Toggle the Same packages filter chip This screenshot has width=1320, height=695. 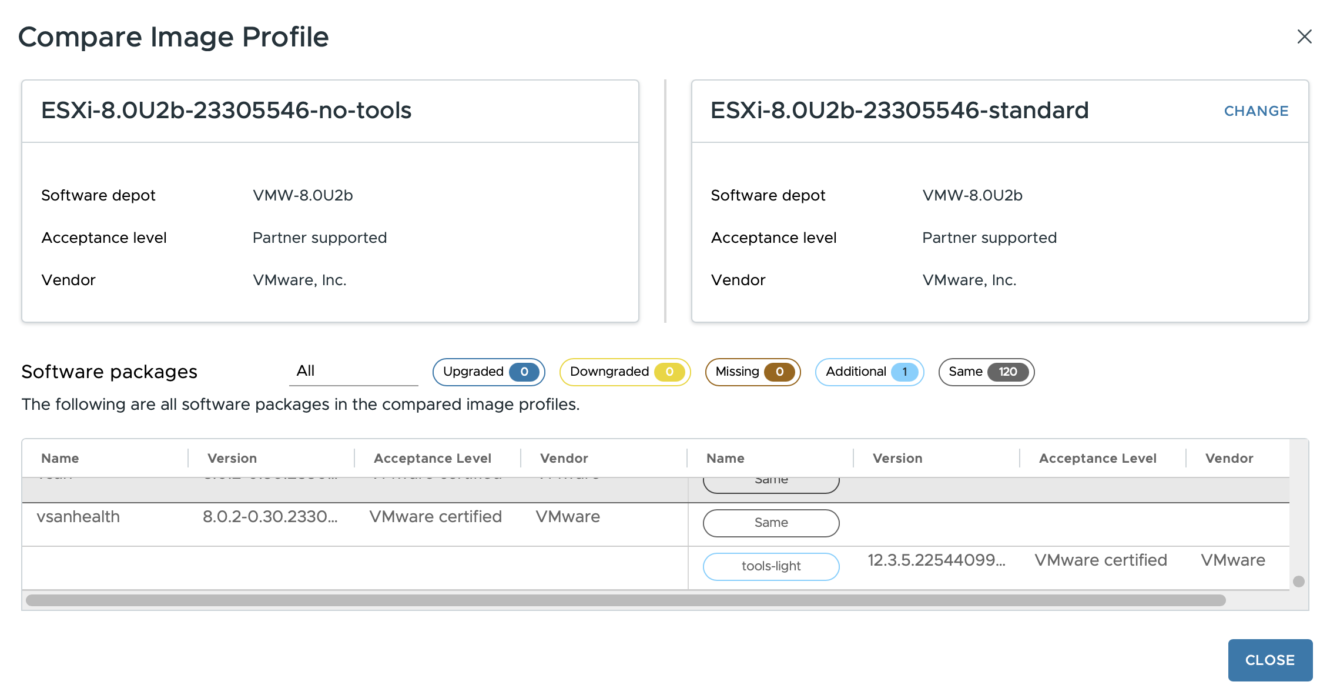(x=985, y=372)
